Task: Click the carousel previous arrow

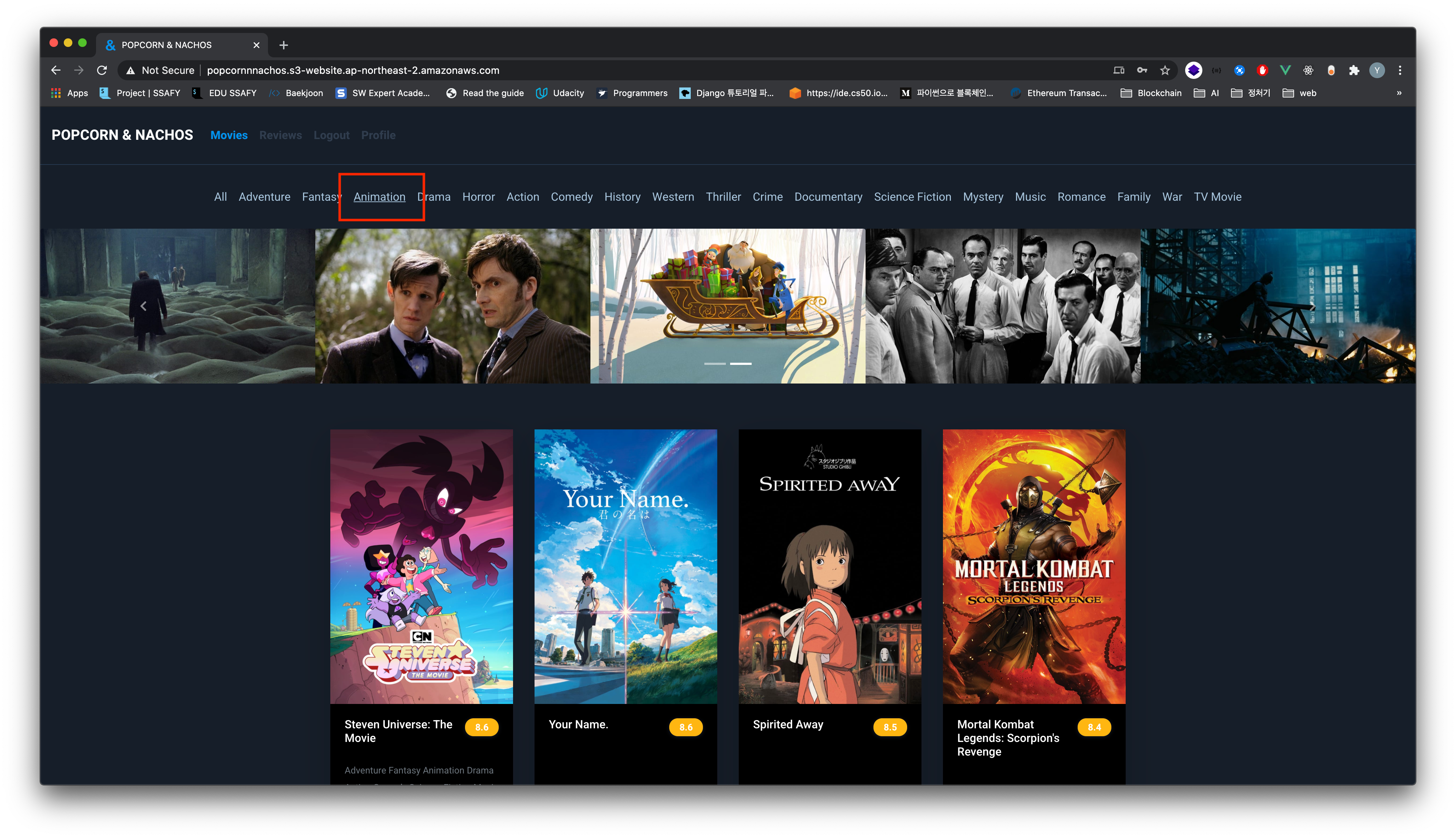Action: click(143, 306)
